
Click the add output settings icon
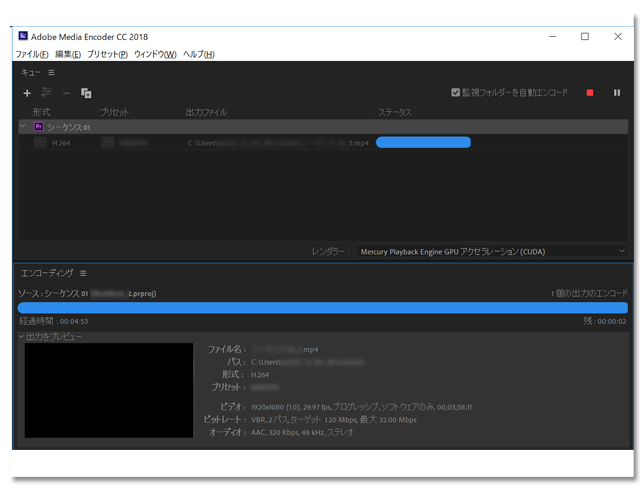tap(46, 93)
